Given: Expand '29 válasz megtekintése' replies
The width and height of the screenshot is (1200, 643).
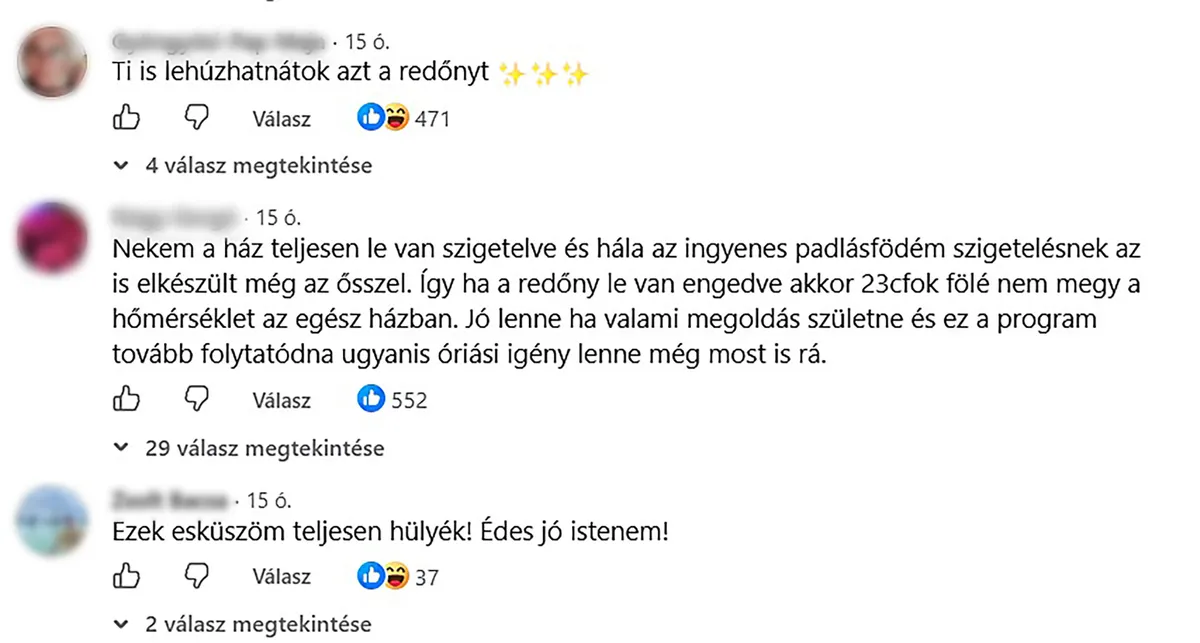Looking at the screenshot, I should [251, 448].
